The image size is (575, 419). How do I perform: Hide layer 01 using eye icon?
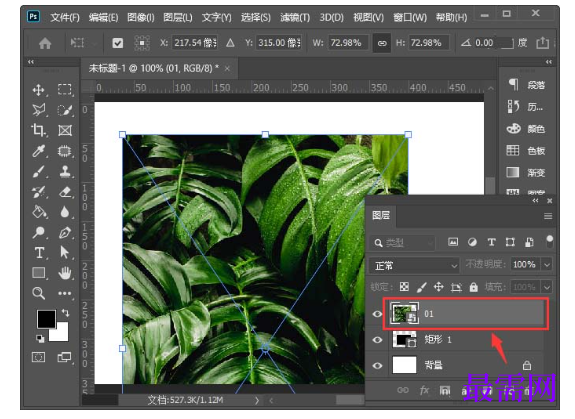click(x=377, y=314)
